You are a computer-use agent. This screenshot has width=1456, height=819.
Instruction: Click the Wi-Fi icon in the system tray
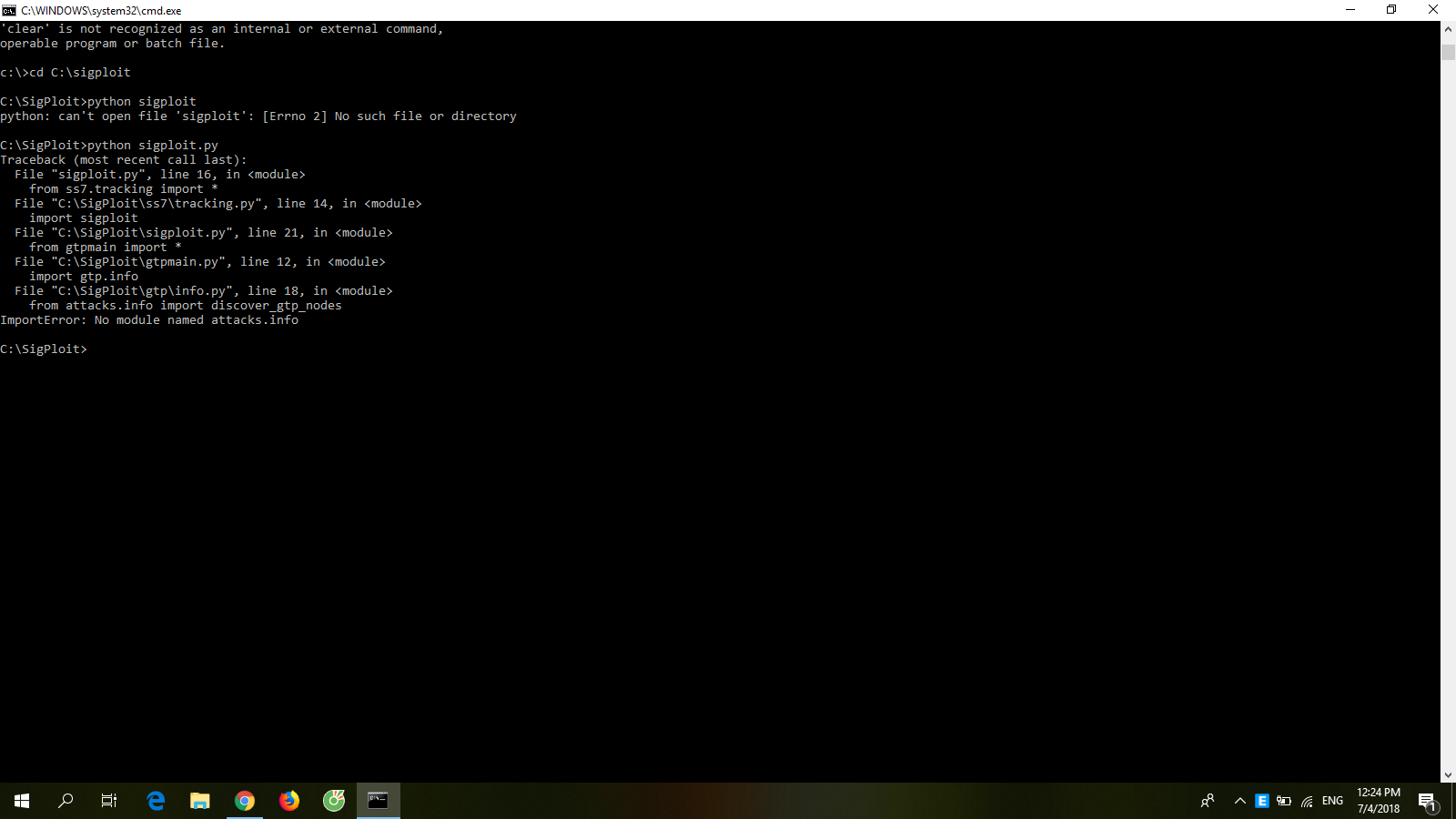[1308, 801]
